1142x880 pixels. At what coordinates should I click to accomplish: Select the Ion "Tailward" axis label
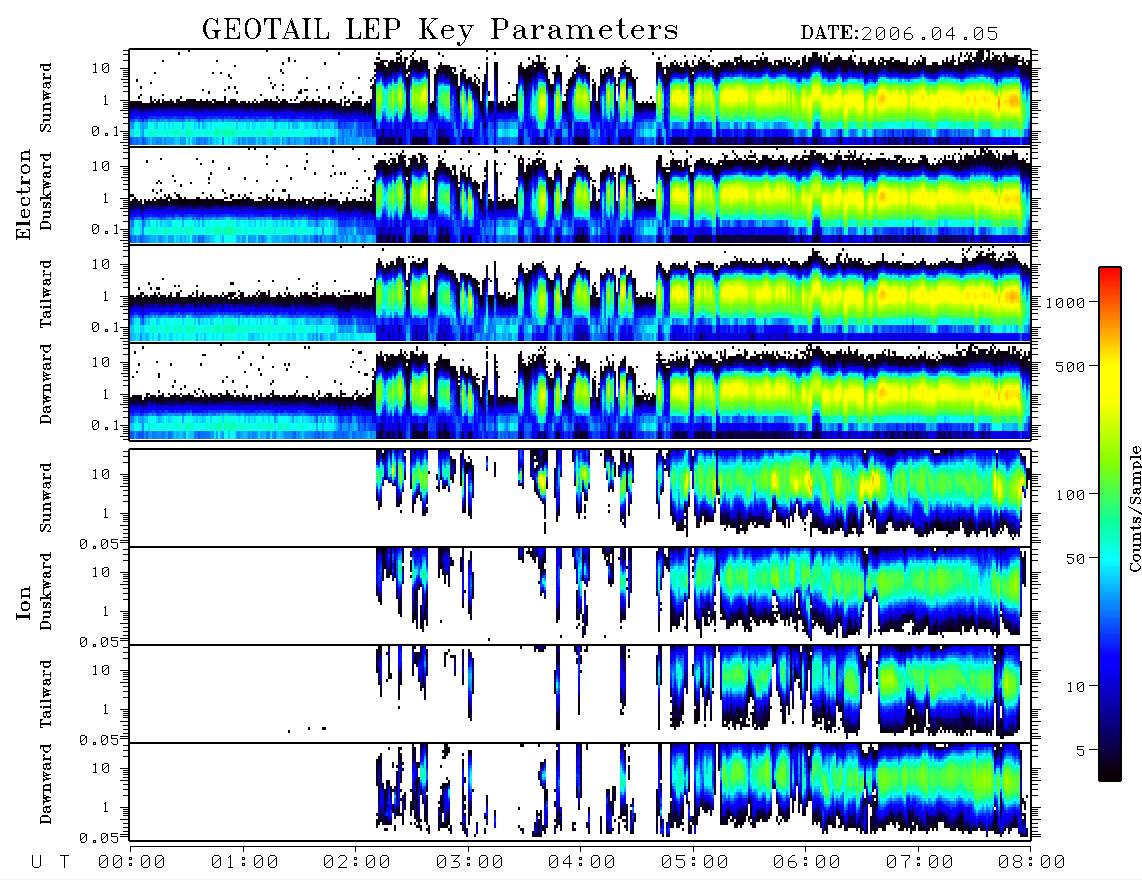46,694
